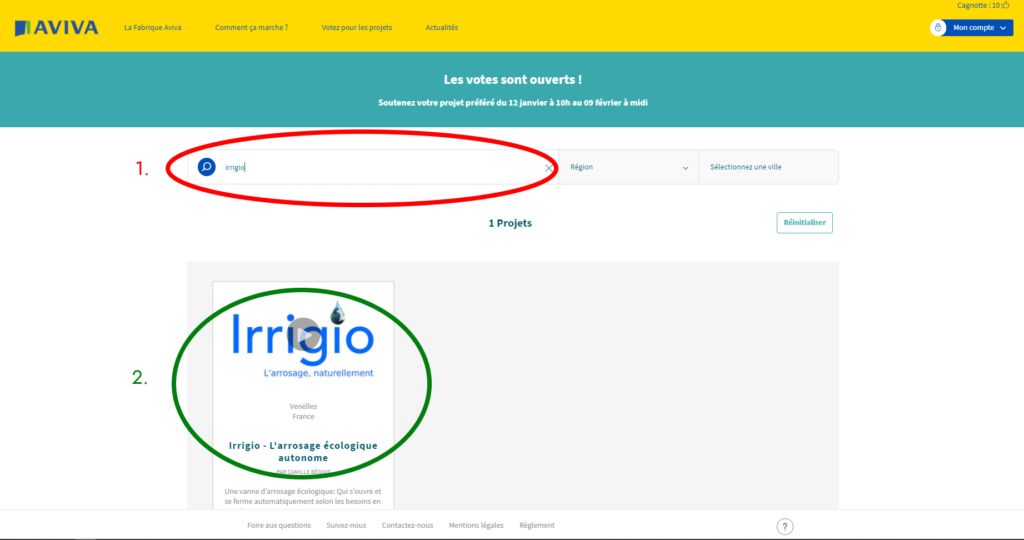
Task: Open the Actualités menu item
Action: 441,27
